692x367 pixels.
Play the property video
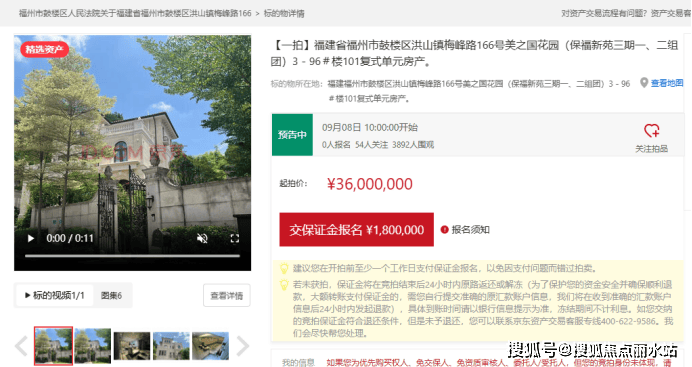point(30,239)
